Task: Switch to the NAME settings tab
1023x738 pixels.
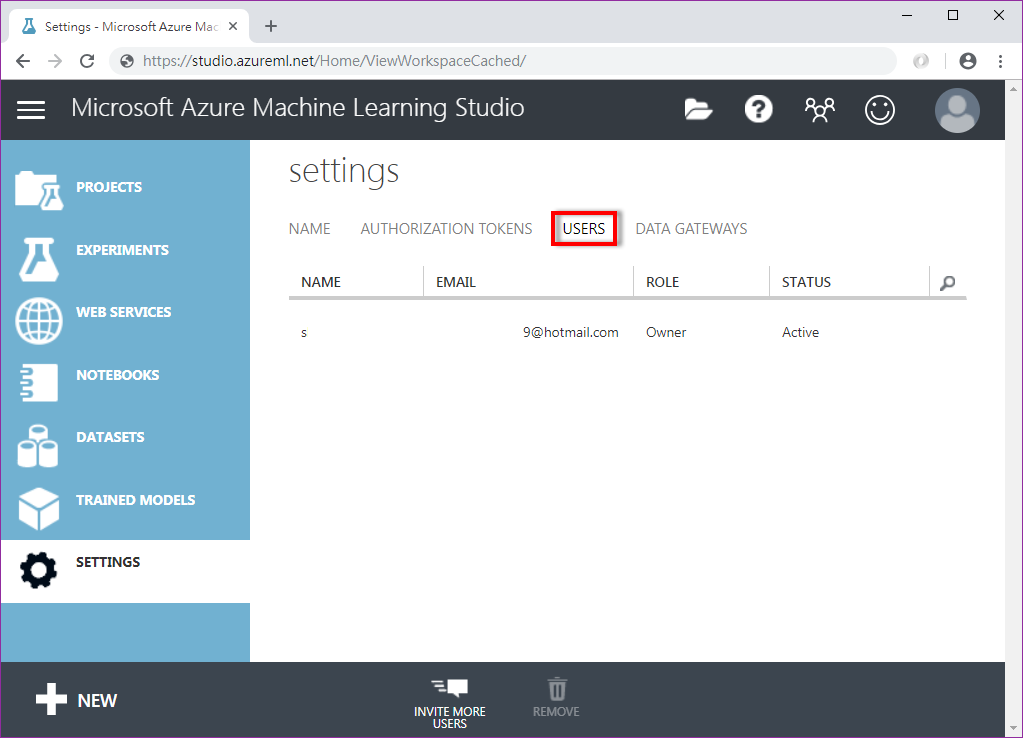Action: tap(310, 229)
